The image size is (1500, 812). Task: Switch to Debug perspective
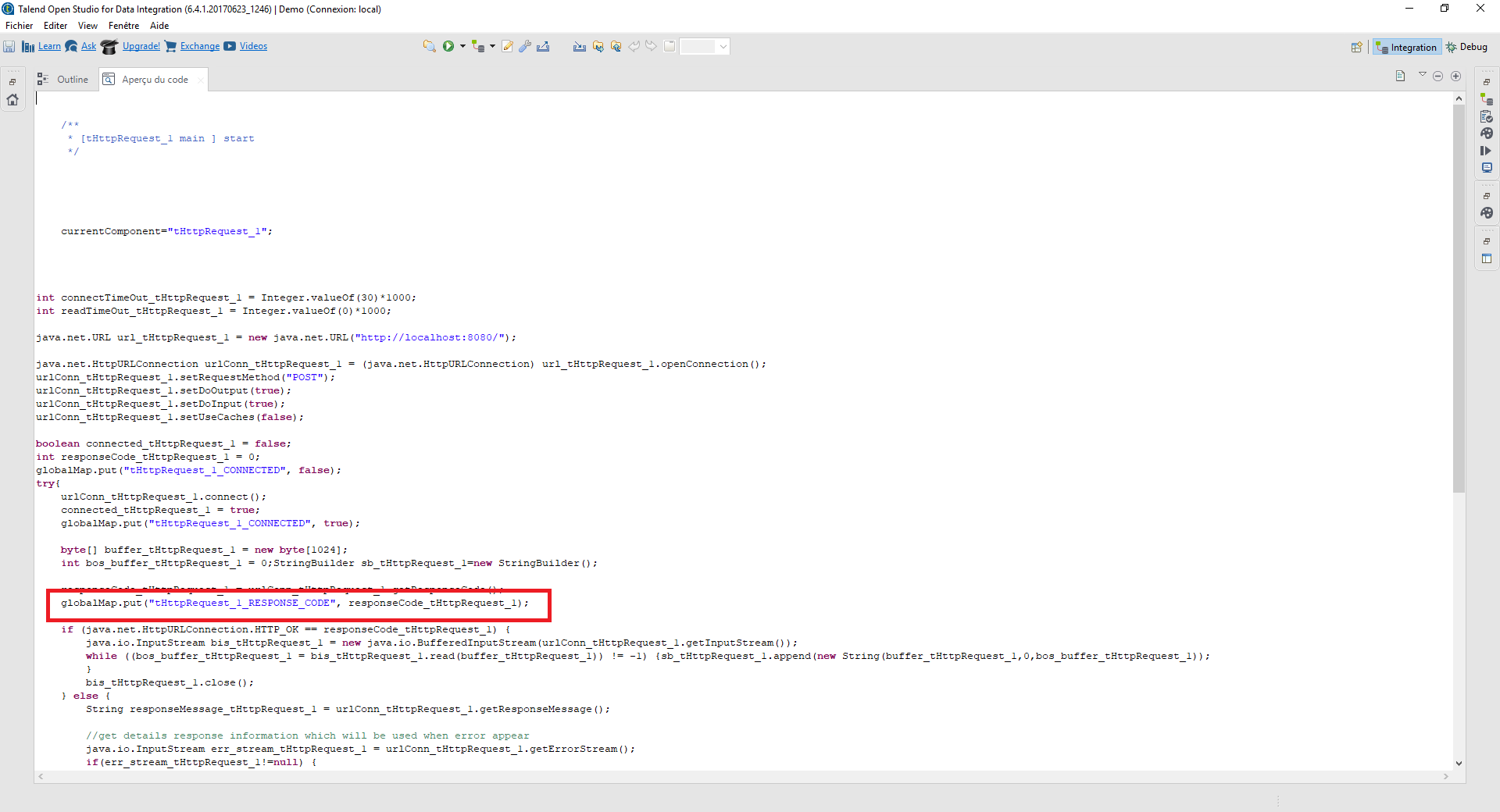tap(1466, 47)
